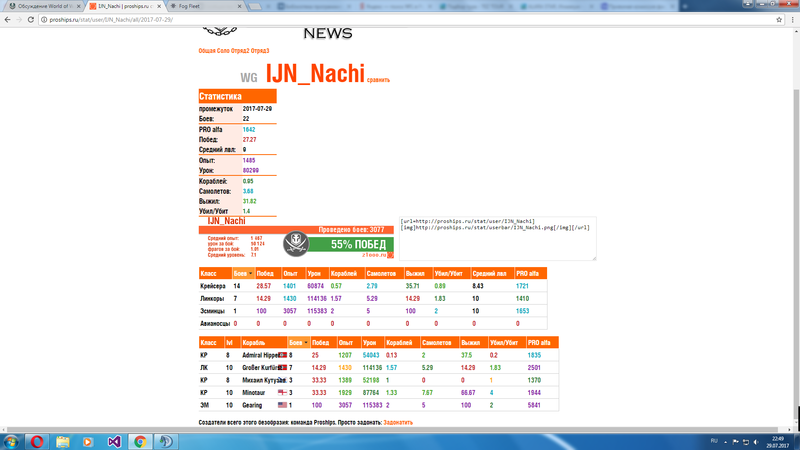
Task: Click the vertical page scrollbar
Action: pos(796,255)
